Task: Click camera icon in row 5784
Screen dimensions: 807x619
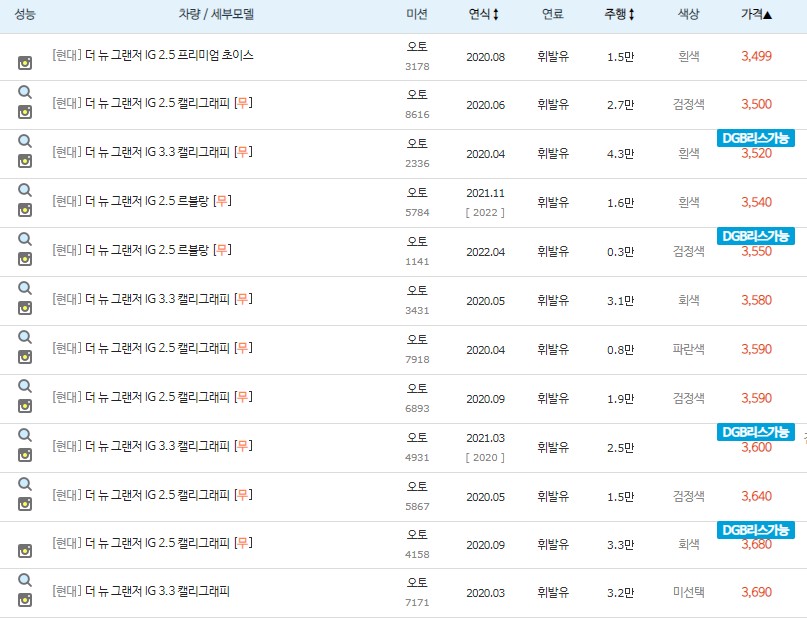Action: pyautogui.click(x=25, y=210)
